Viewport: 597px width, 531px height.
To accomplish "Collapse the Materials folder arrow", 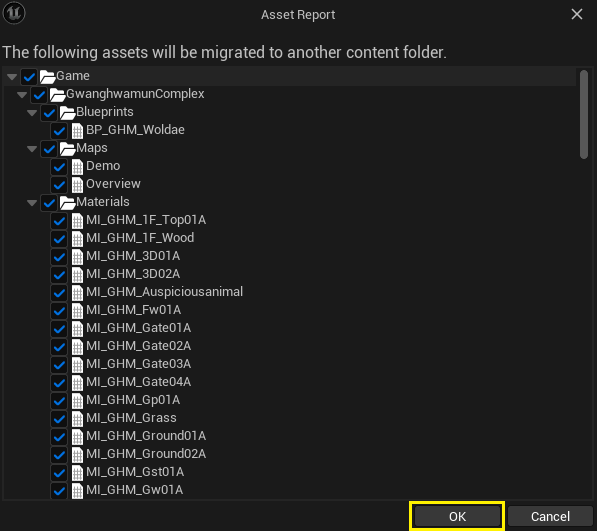I will (32, 203).
